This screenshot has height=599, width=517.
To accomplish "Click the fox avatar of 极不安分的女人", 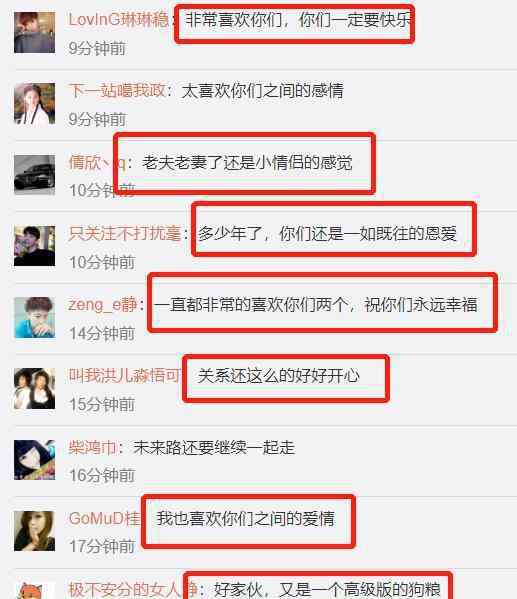I will point(34,591).
